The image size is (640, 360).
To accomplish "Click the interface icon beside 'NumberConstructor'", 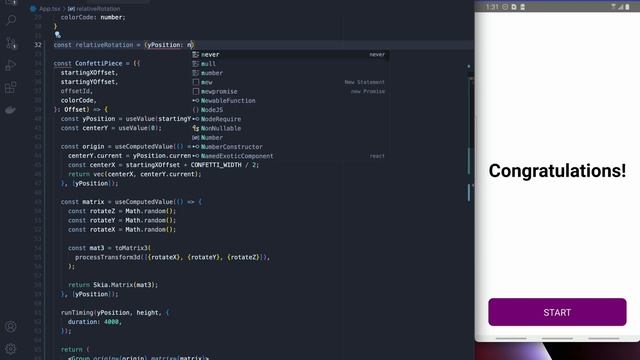I will [x=196, y=147].
